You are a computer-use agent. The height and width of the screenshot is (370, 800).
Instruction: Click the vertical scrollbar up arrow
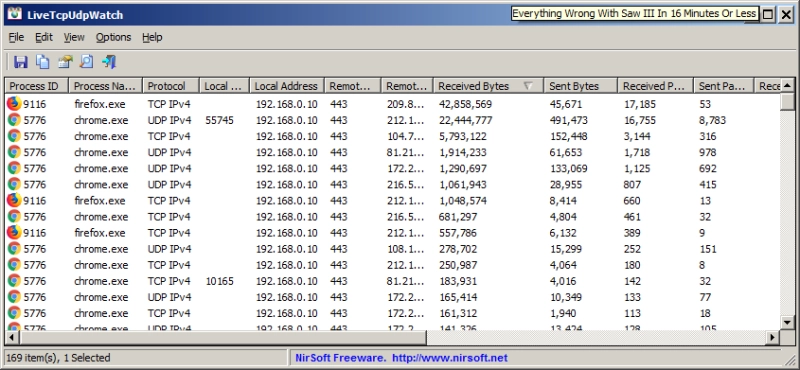coord(787,85)
